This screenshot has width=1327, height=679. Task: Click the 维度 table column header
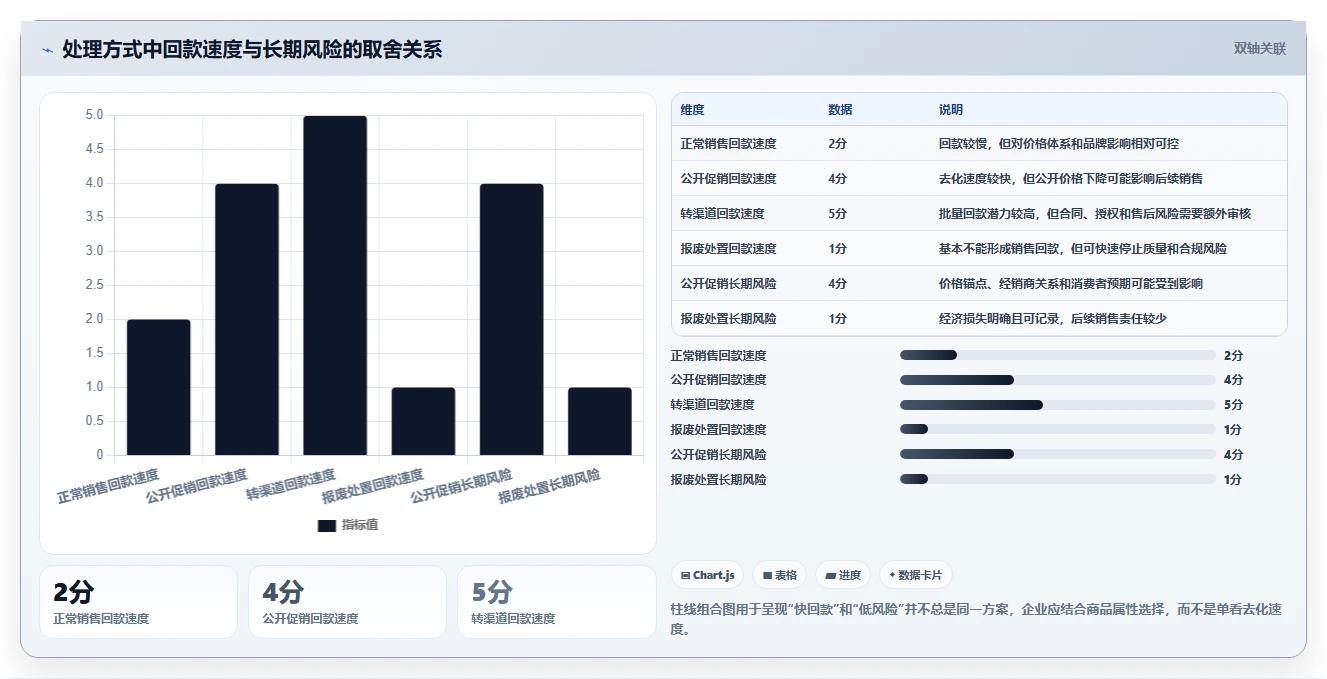click(693, 110)
